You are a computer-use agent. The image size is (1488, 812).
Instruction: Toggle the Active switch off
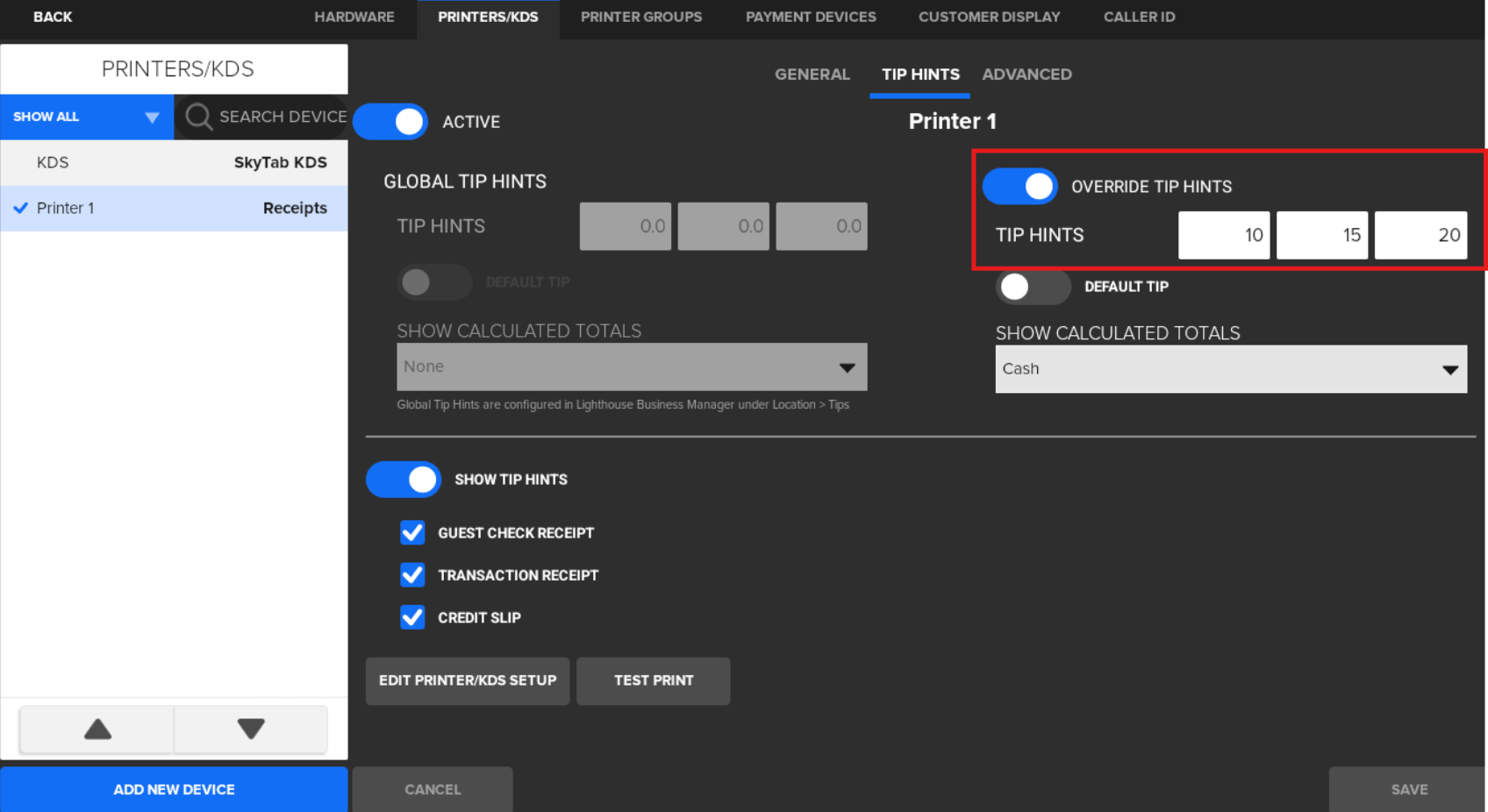(x=391, y=122)
